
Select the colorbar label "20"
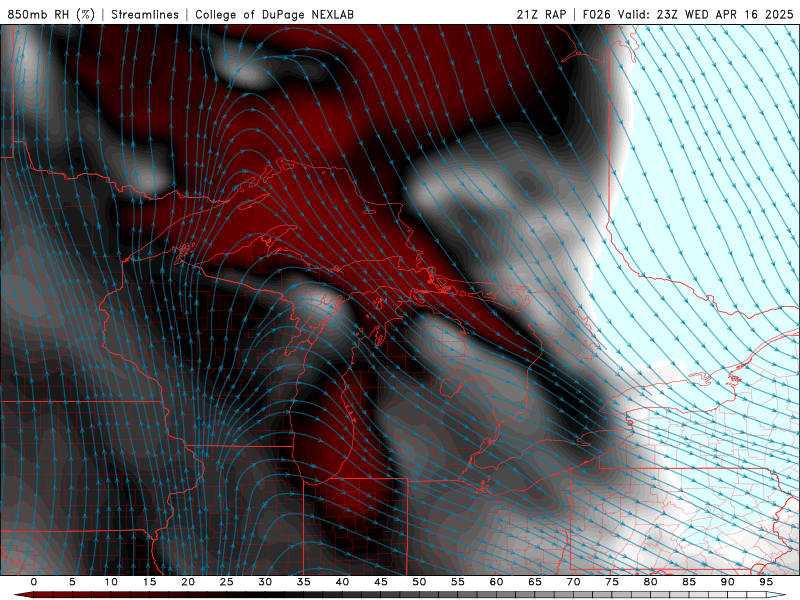188,582
